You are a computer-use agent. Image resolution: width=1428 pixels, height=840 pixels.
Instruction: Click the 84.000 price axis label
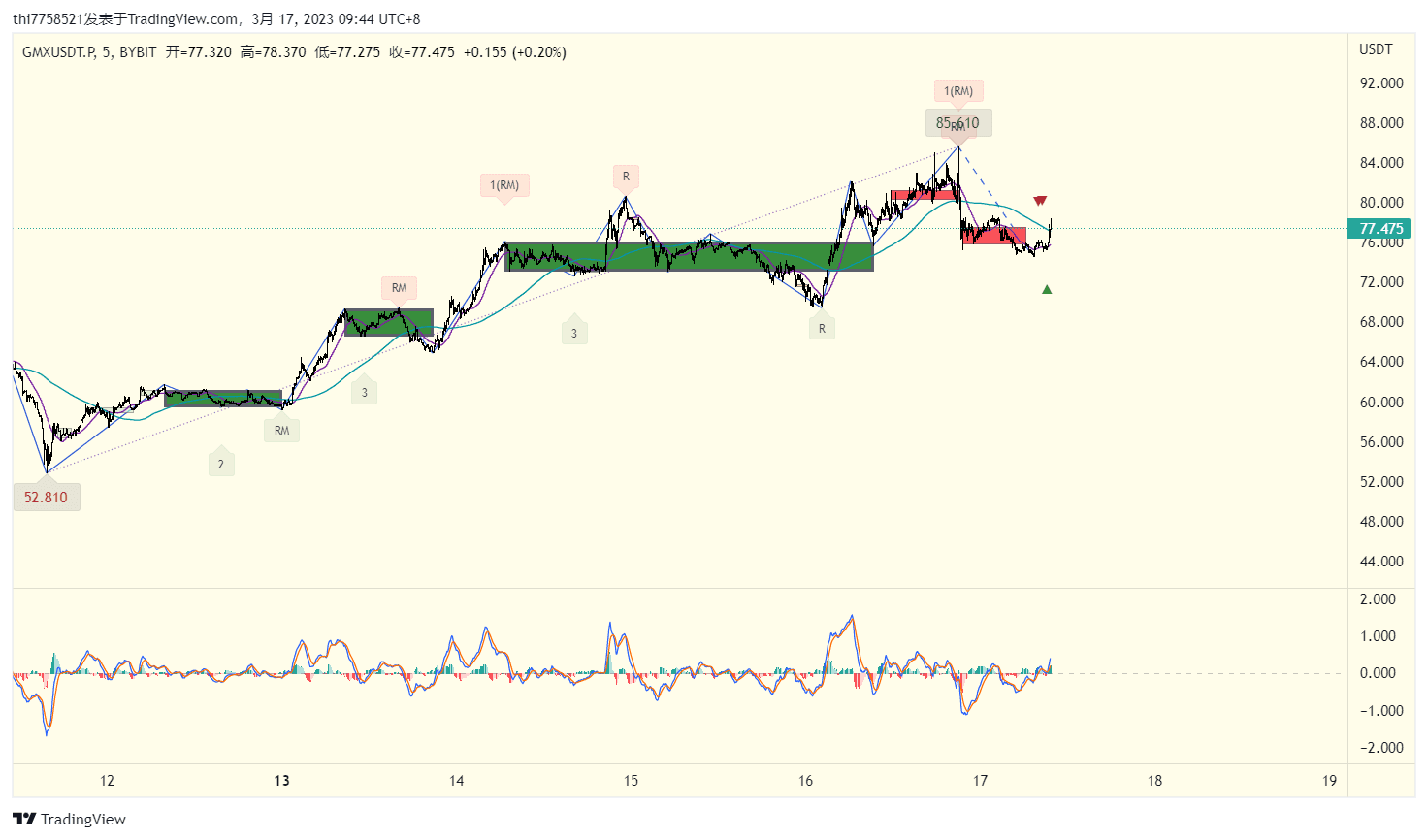click(1381, 163)
